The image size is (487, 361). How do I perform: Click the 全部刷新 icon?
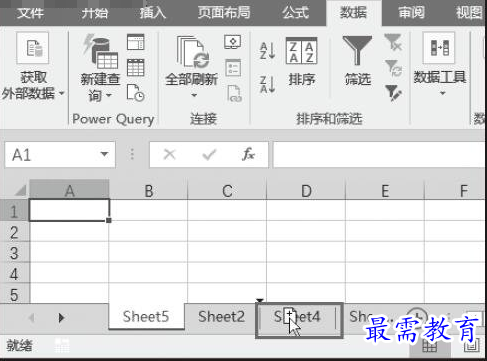[x=192, y=52]
